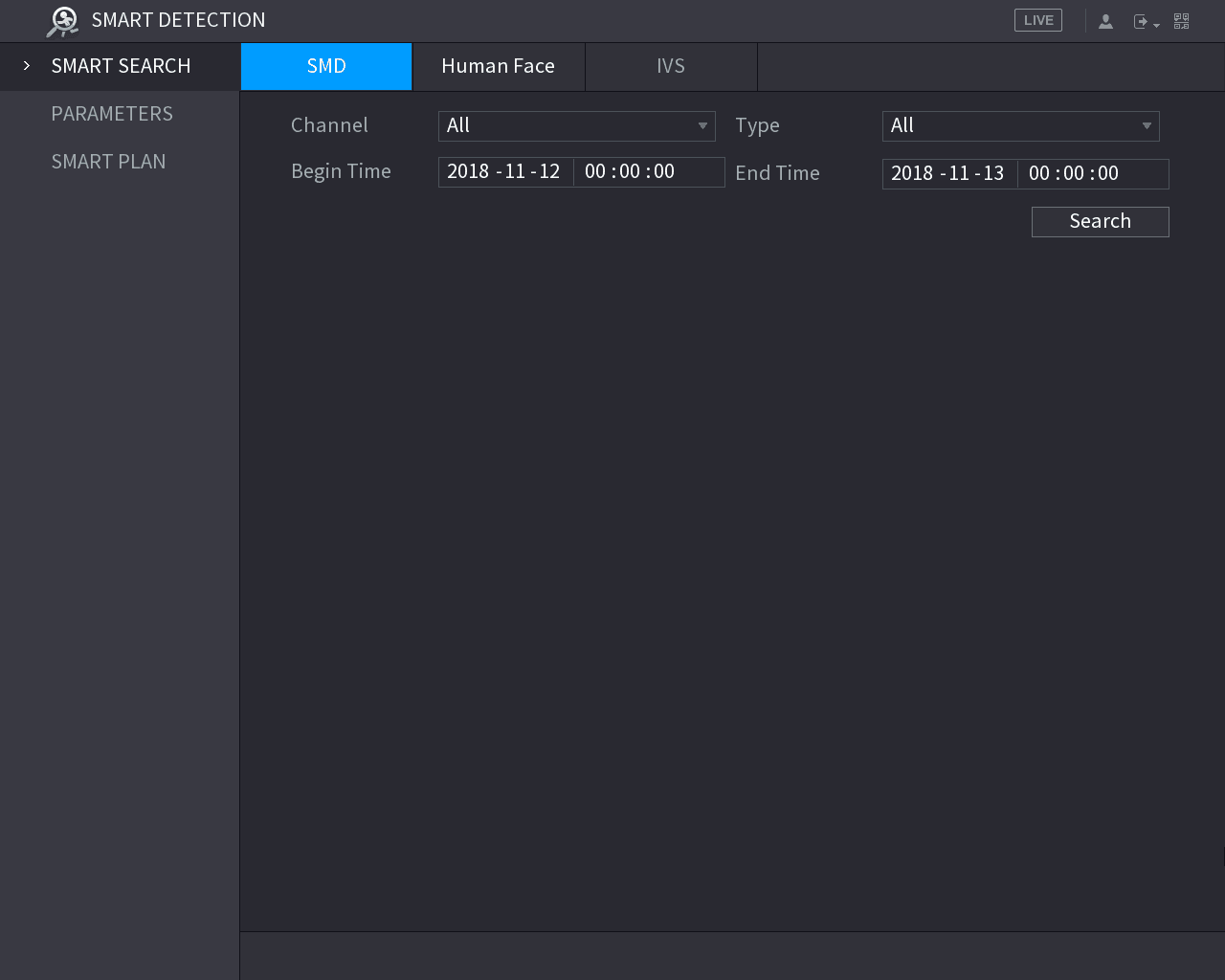Edit the Begin Time clock field
This screenshot has width=1225, height=980.
[649, 171]
